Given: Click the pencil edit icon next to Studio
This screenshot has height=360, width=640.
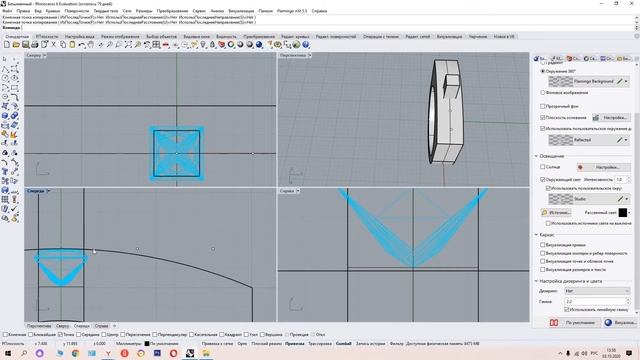Looking at the screenshot, I should tap(620, 199).
